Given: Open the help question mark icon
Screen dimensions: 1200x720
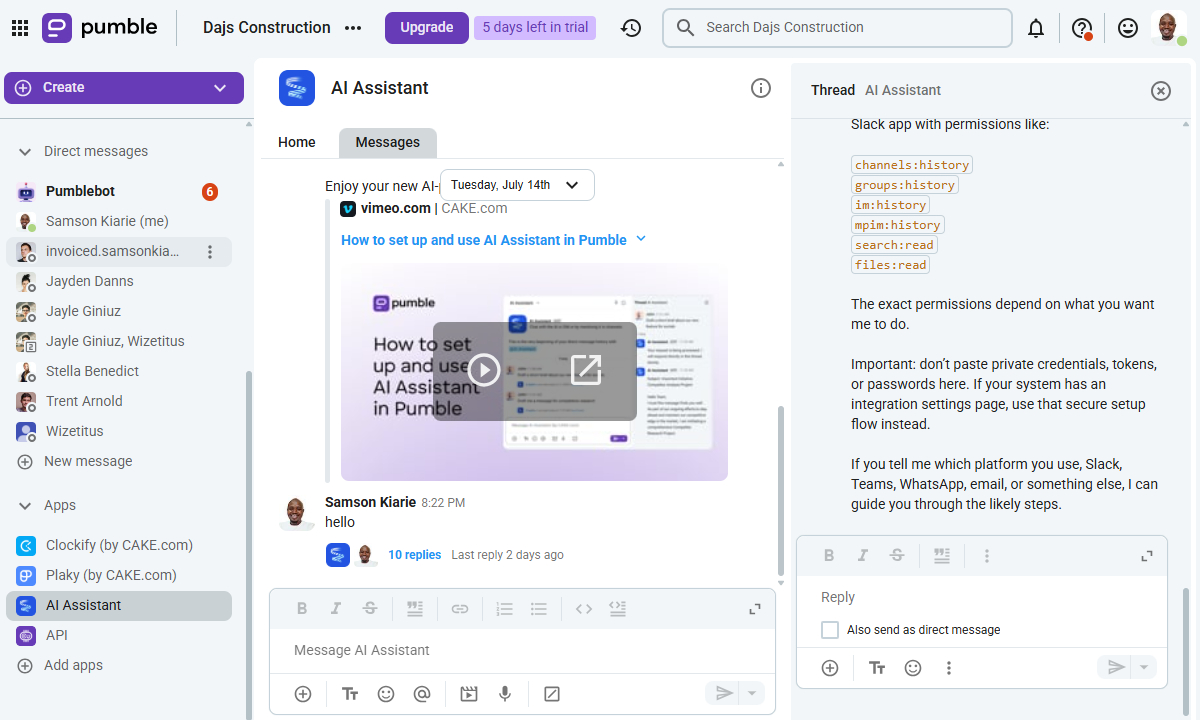Looking at the screenshot, I should pyautogui.click(x=1082, y=29).
